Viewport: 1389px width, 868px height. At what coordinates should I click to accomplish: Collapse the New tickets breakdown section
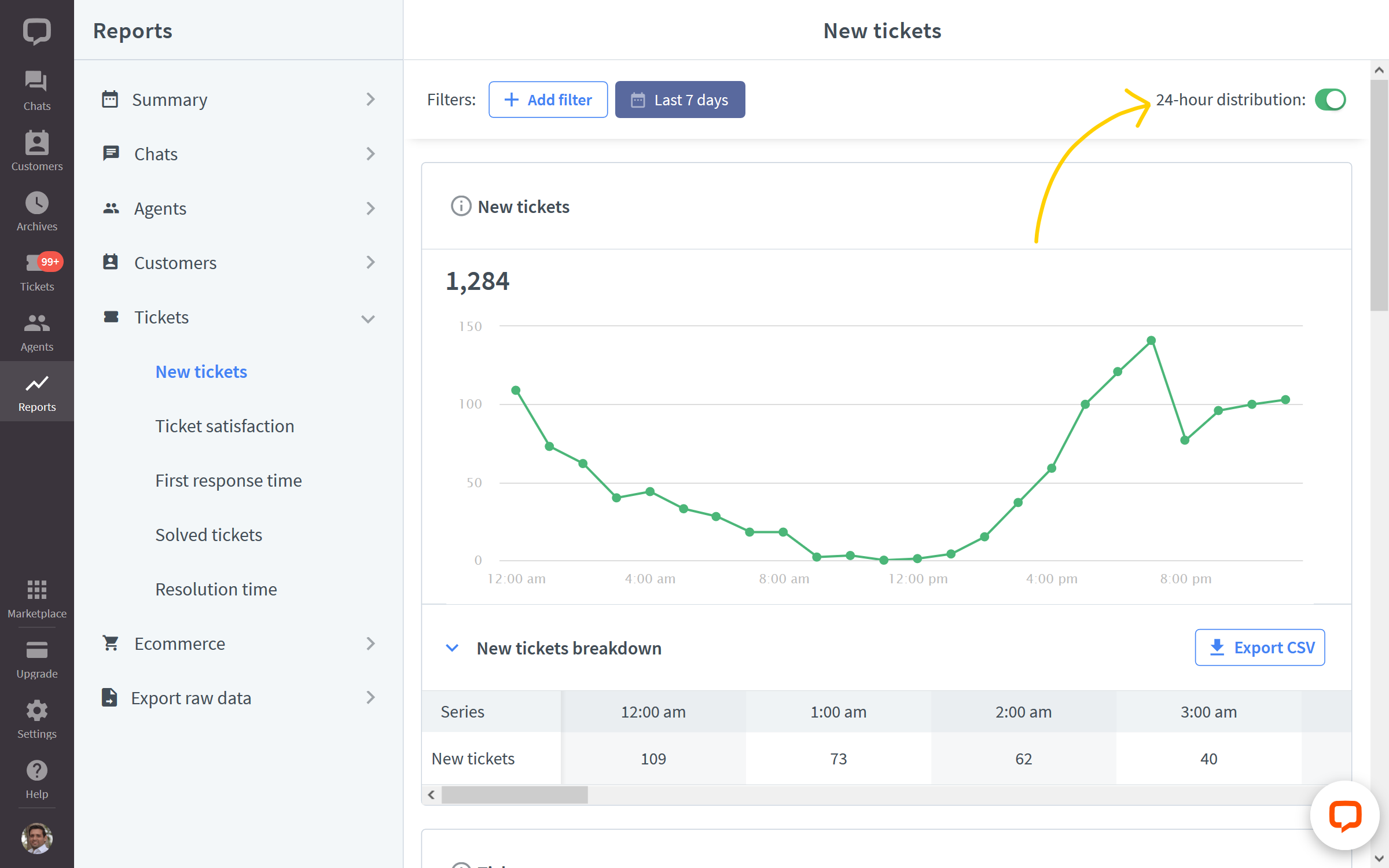point(452,648)
